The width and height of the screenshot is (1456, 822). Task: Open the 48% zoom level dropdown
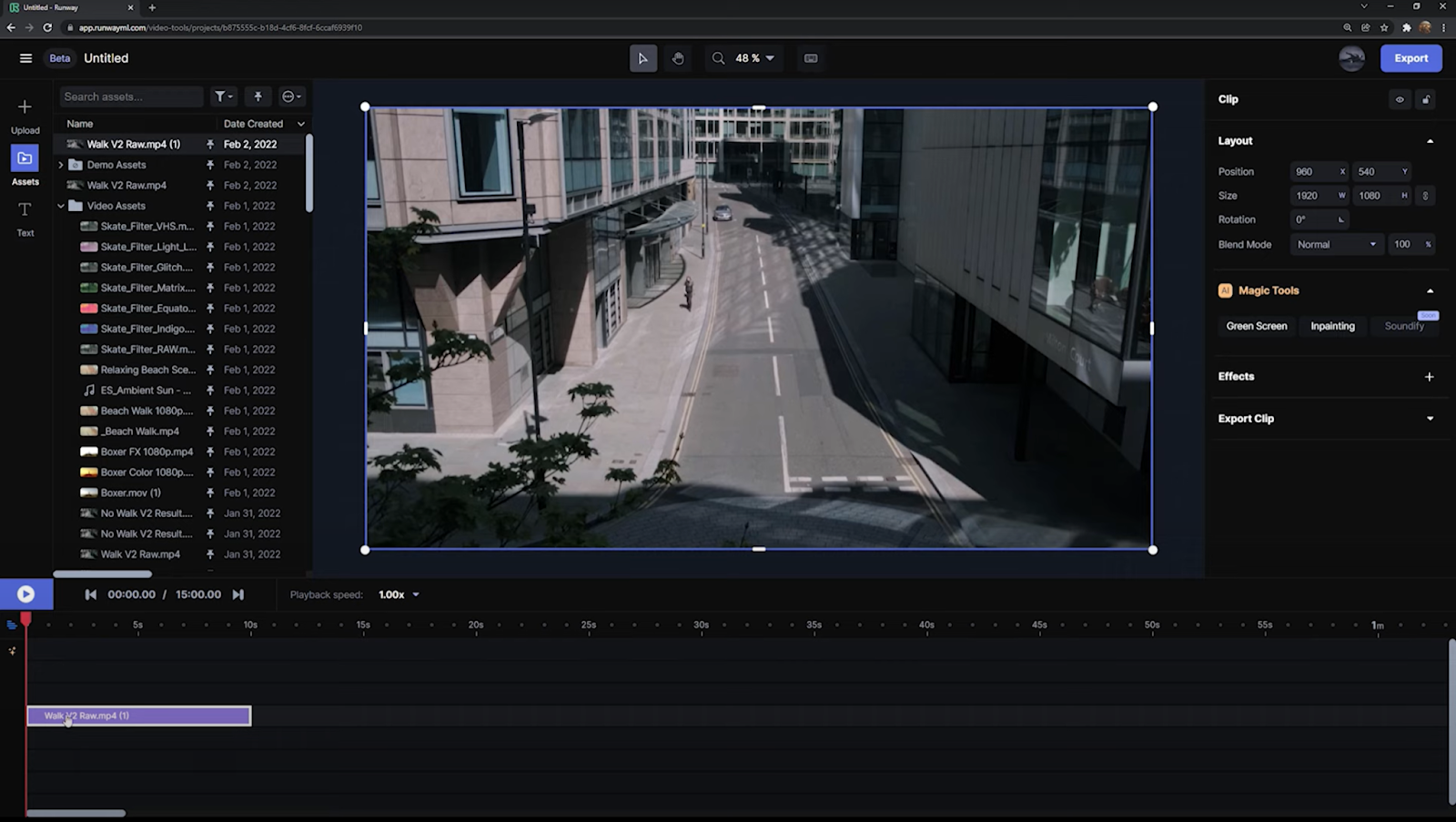(x=755, y=58)
